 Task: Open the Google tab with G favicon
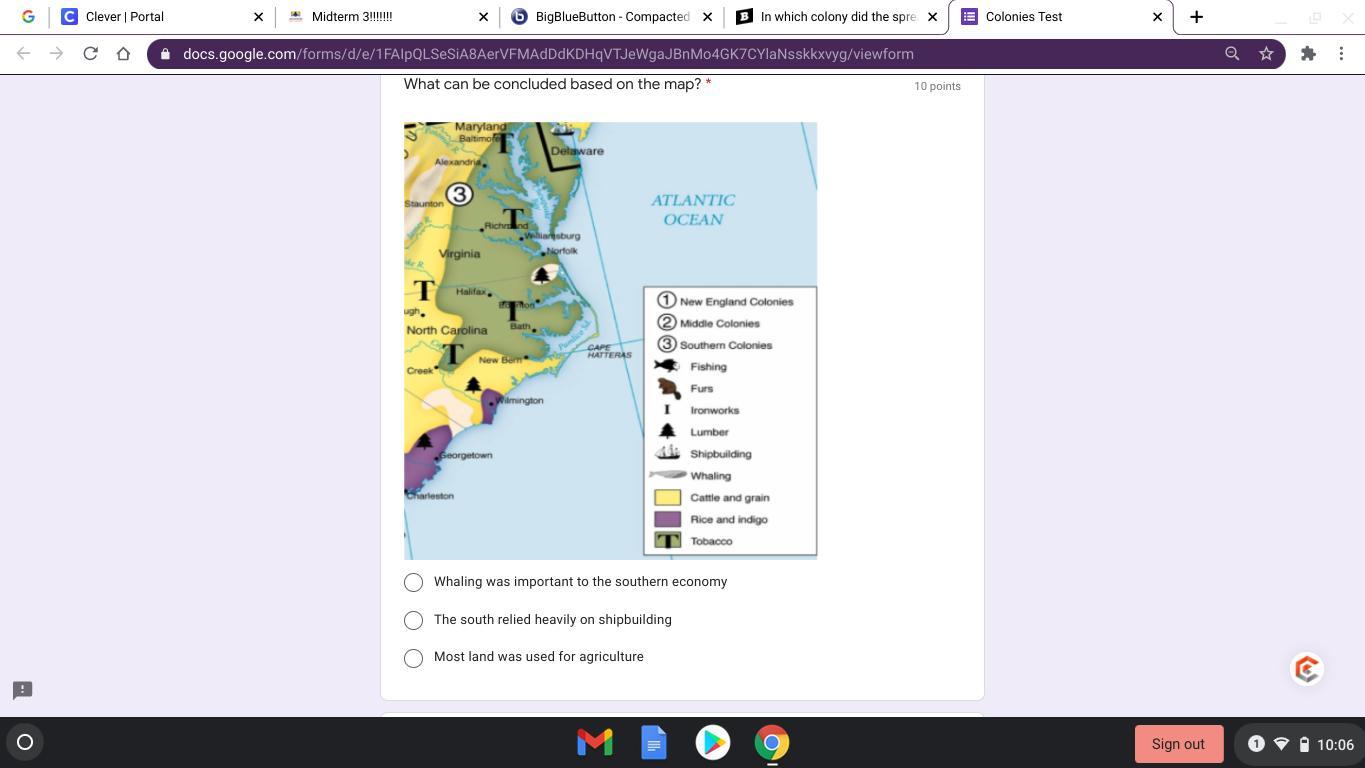click(x=28, y=17)
